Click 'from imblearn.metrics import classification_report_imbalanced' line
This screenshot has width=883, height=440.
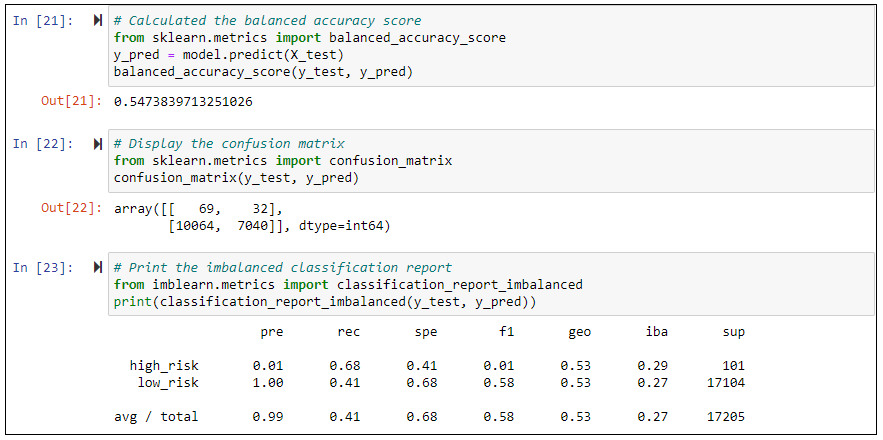[x=348, y=285]
